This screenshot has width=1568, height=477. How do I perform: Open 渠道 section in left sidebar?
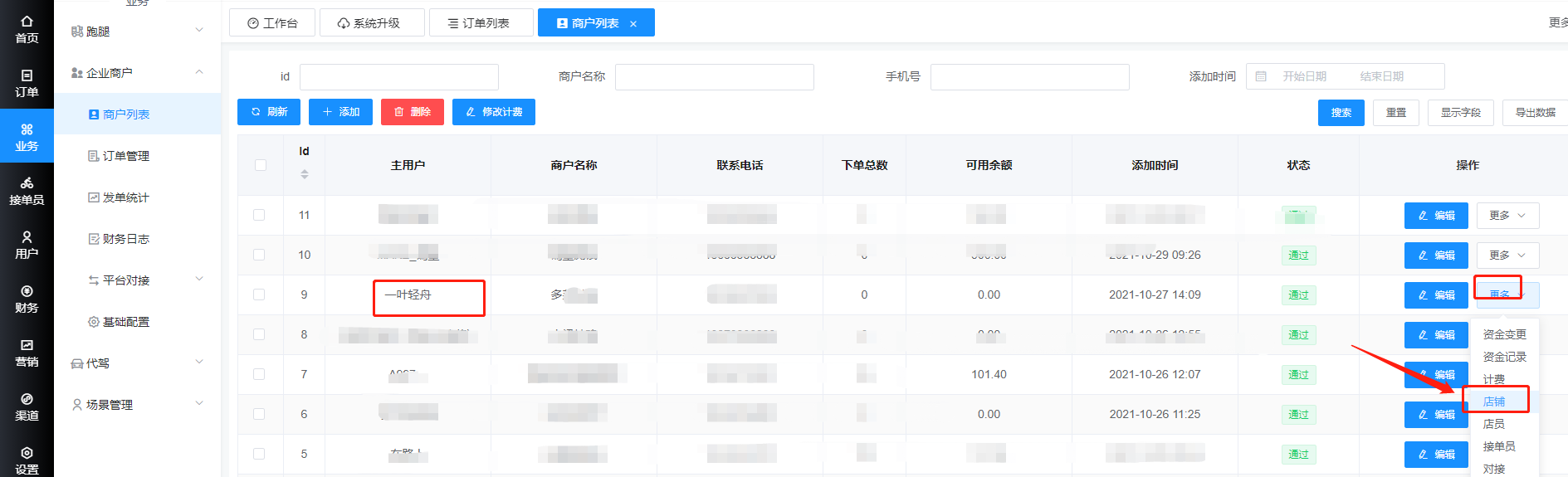27,406
